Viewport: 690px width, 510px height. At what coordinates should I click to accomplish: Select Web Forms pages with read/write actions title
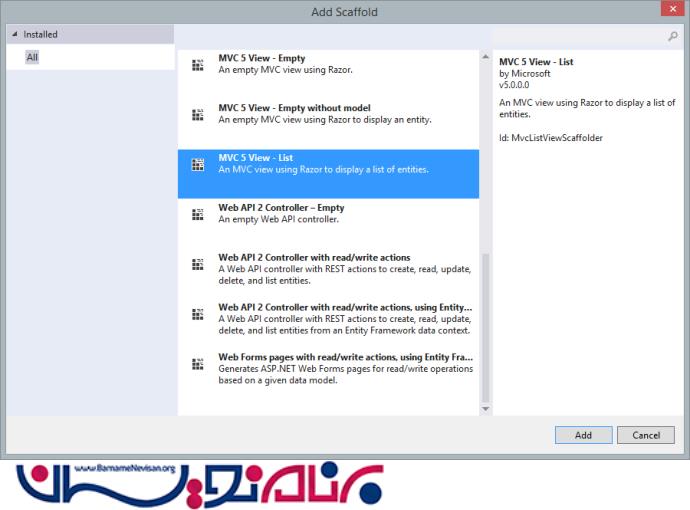click(345, 357)
